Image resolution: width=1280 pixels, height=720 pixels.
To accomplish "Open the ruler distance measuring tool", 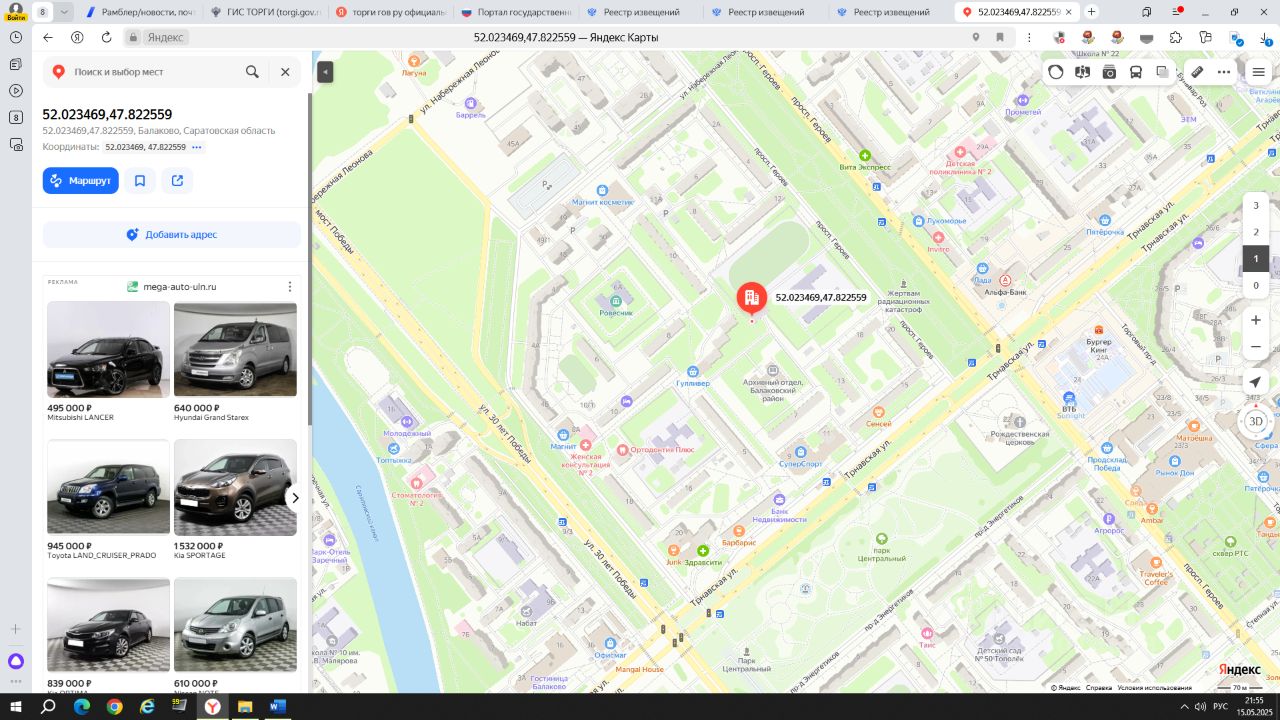I will click(1196, 72).
